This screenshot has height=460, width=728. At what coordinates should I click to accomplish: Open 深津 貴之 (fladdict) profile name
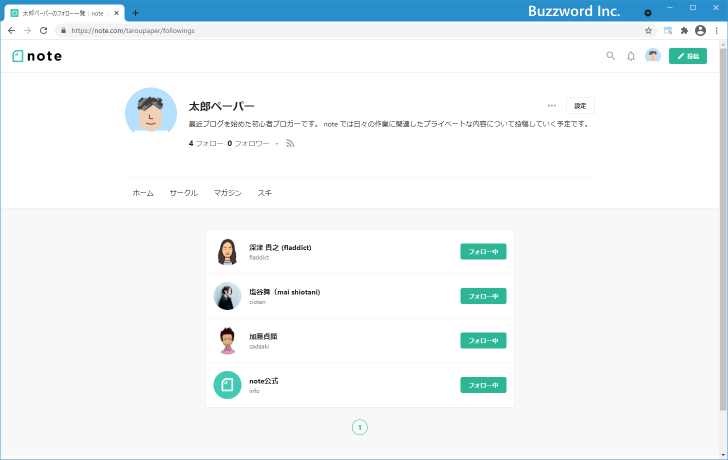[x=280, y=247]
